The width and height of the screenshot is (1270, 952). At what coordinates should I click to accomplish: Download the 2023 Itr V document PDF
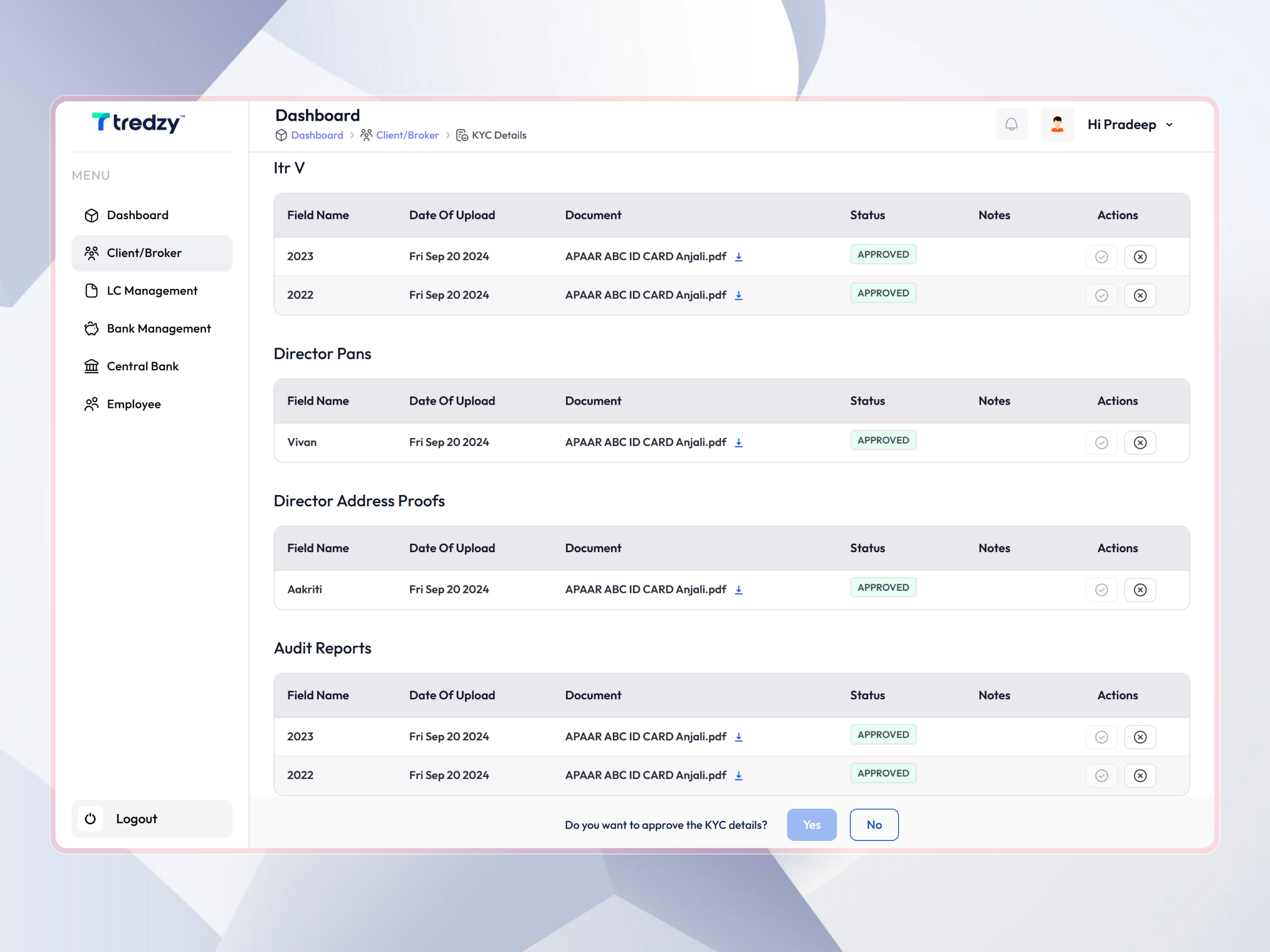click(x=739, y=257)
